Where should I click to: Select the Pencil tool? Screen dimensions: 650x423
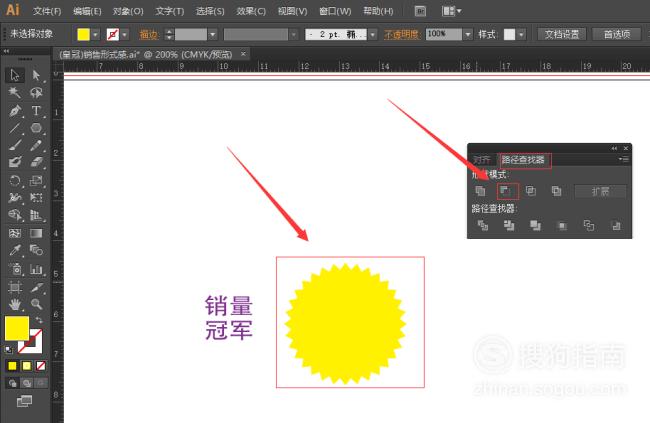[36, 145]
